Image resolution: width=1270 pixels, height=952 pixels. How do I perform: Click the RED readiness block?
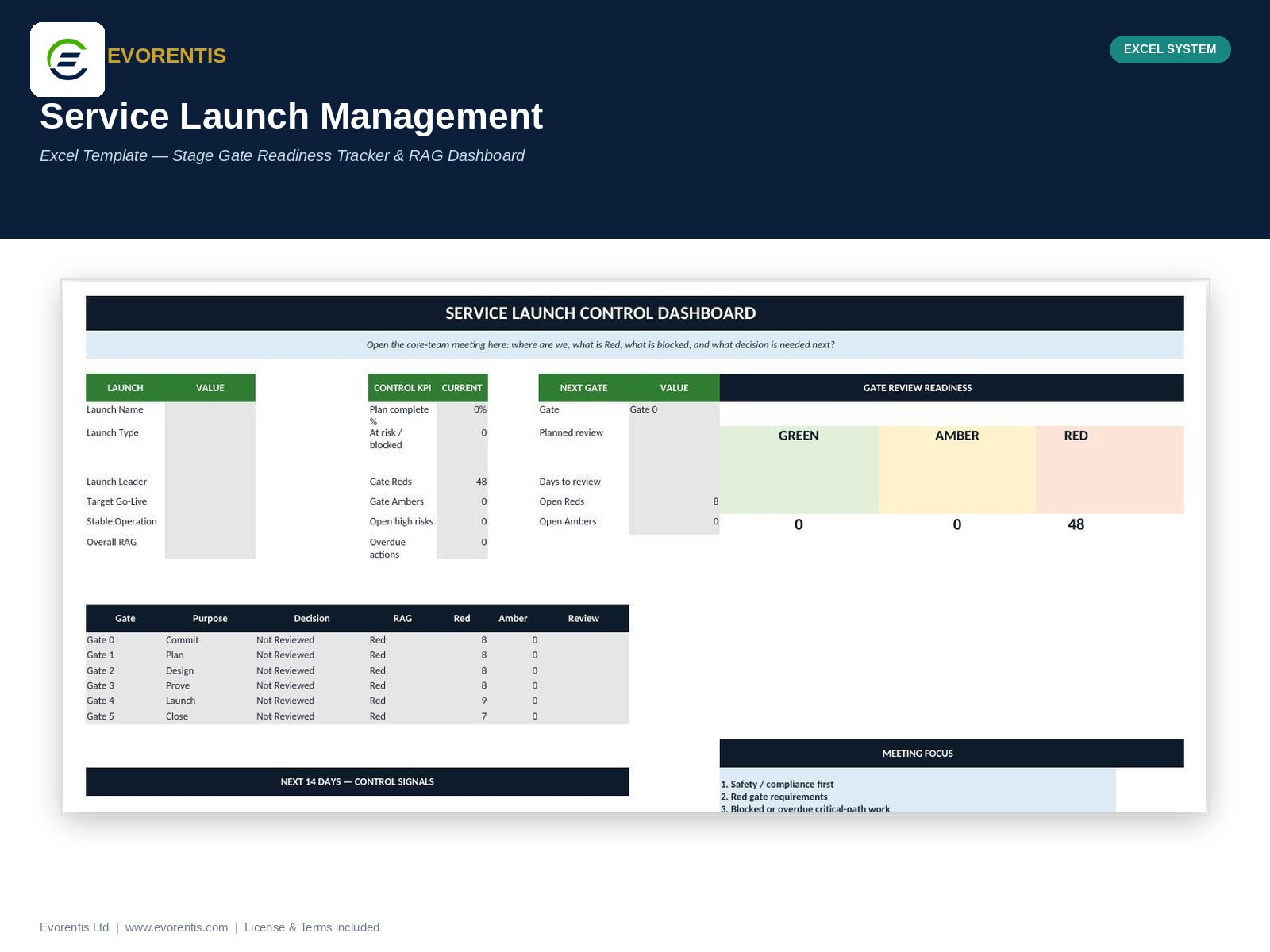(x=1110, y=470)
